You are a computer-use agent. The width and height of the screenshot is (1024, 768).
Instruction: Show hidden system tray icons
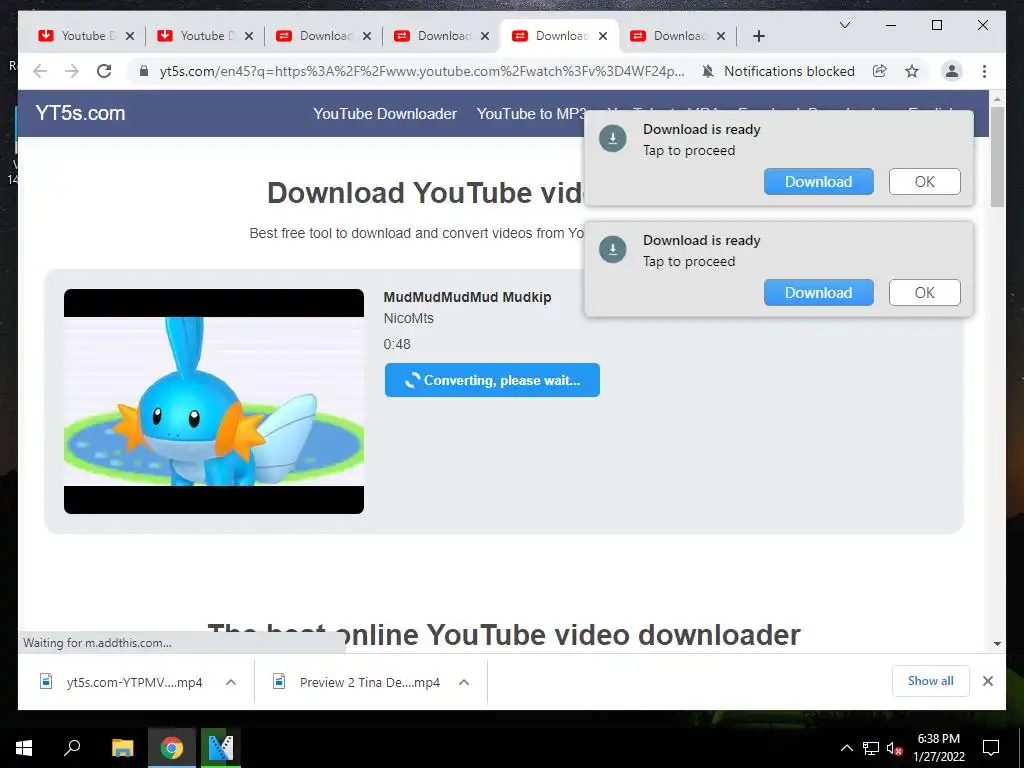coord(846,748)
